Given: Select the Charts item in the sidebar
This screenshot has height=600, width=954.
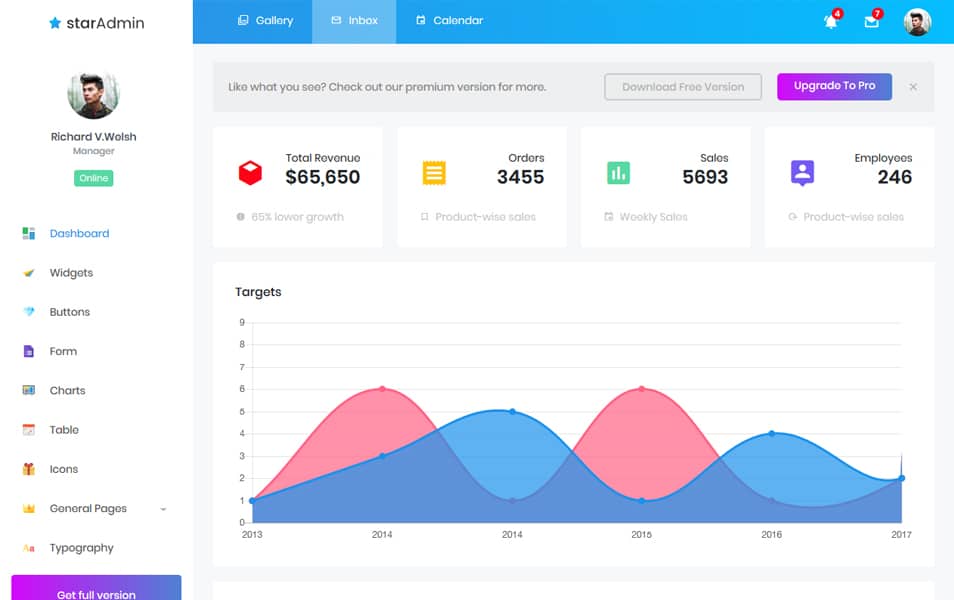Looking at the screenshot, I should coord(69,390).
